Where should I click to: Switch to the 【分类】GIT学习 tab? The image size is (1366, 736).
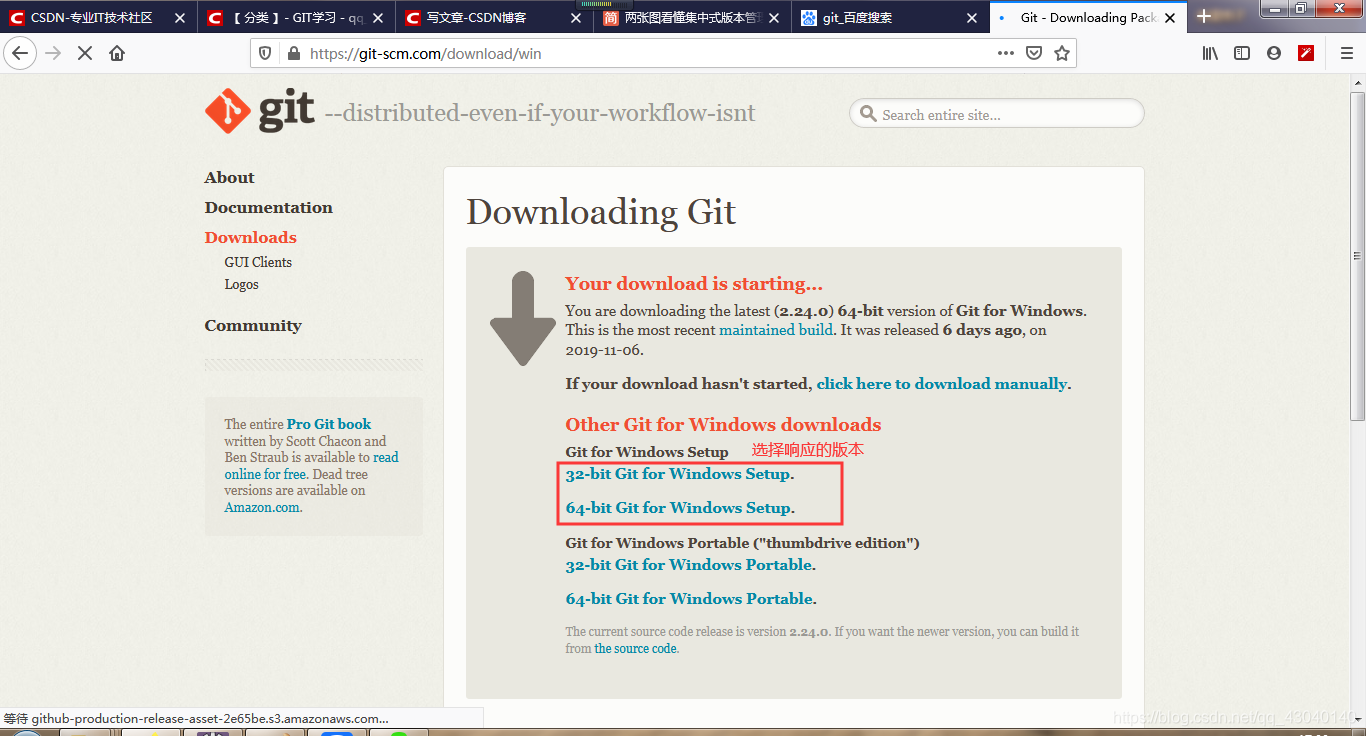click(x=295, y=18)
